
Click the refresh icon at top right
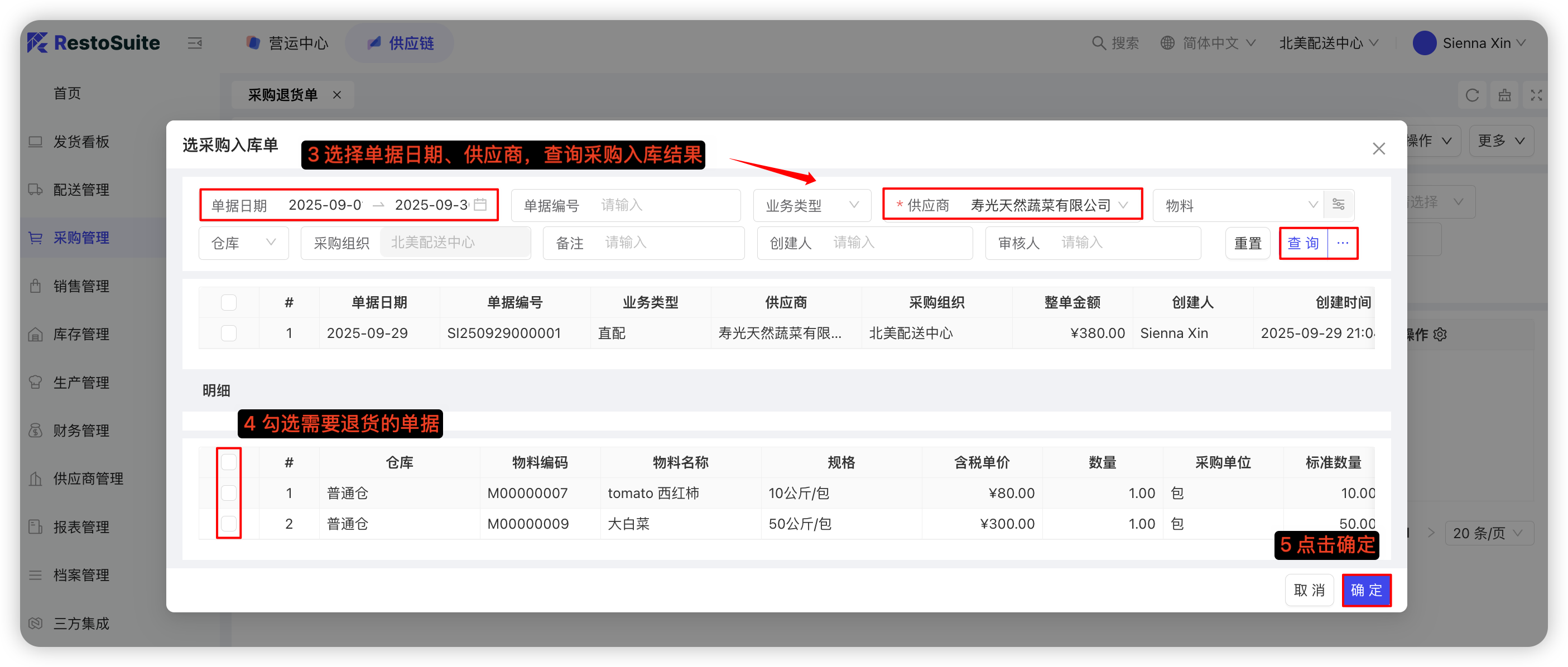pos(1472,95)
